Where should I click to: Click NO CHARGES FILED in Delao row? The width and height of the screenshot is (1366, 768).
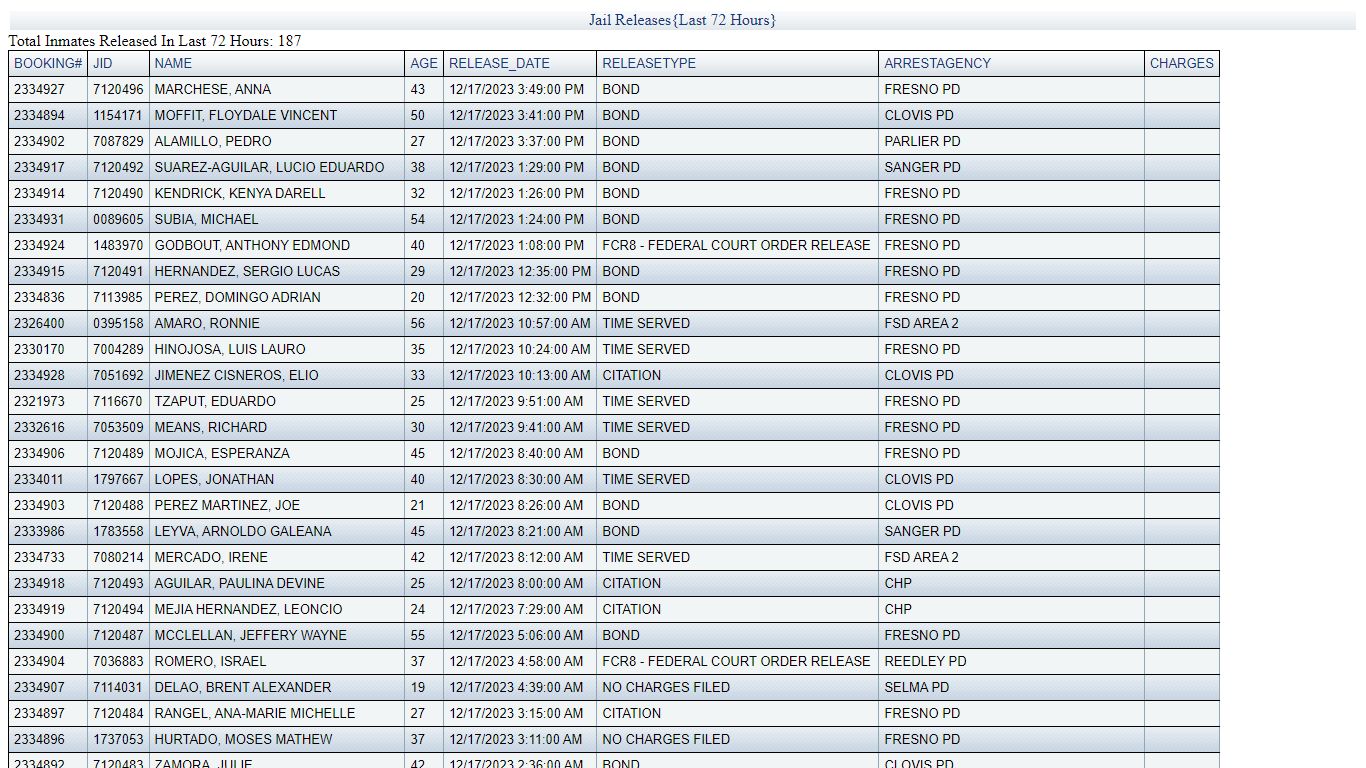coord(666,687)
